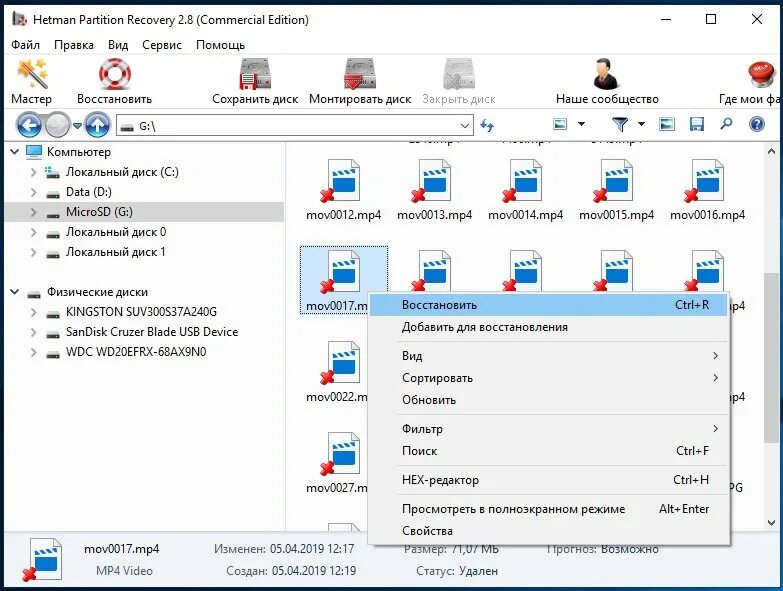Collapse the Физические диски node
This screenshot has width=783, height=591.
pyautogui.click(x=15, y=292)
